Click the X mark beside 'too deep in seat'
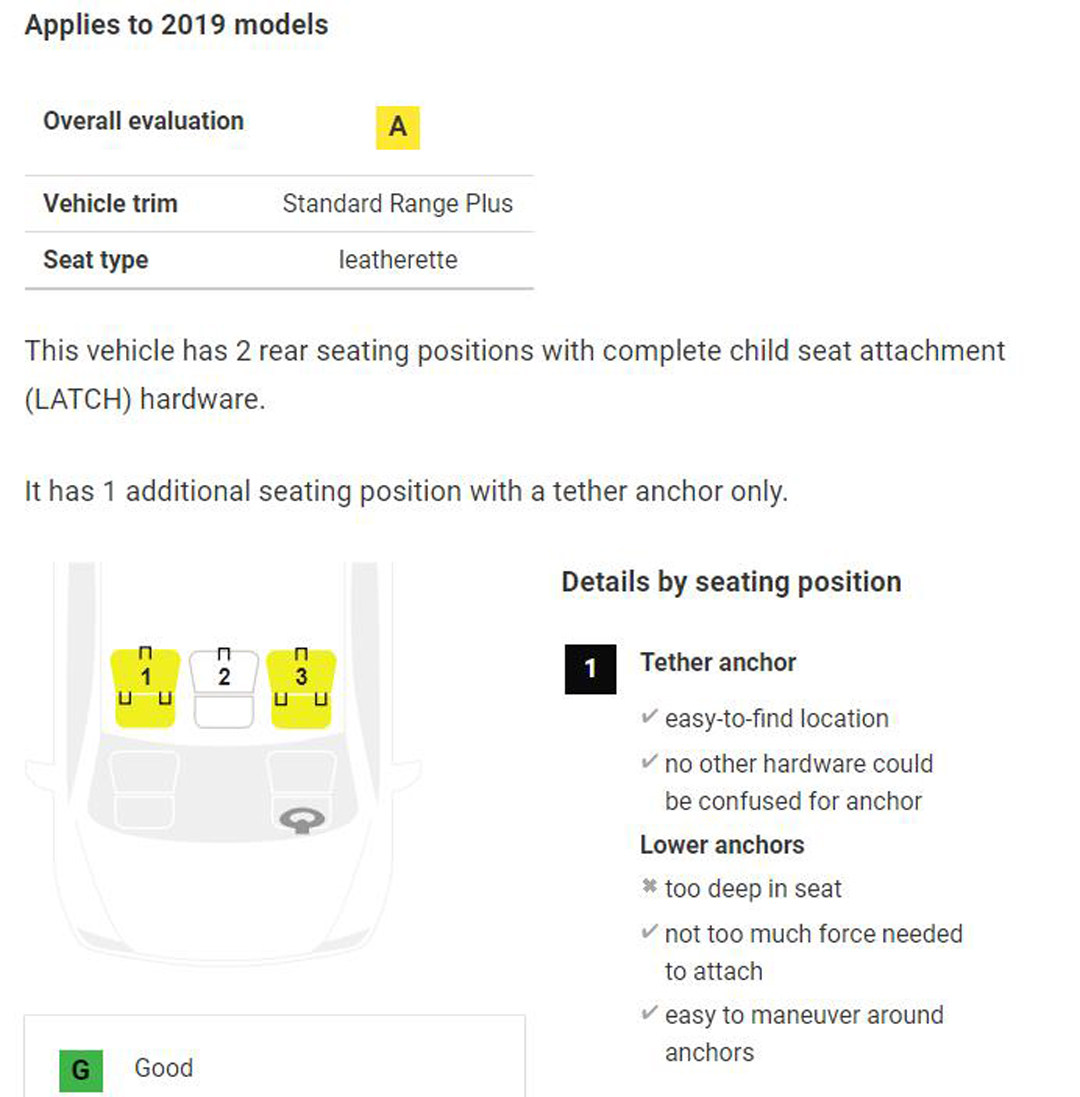 pyautogui.click(x=650, y=888)
